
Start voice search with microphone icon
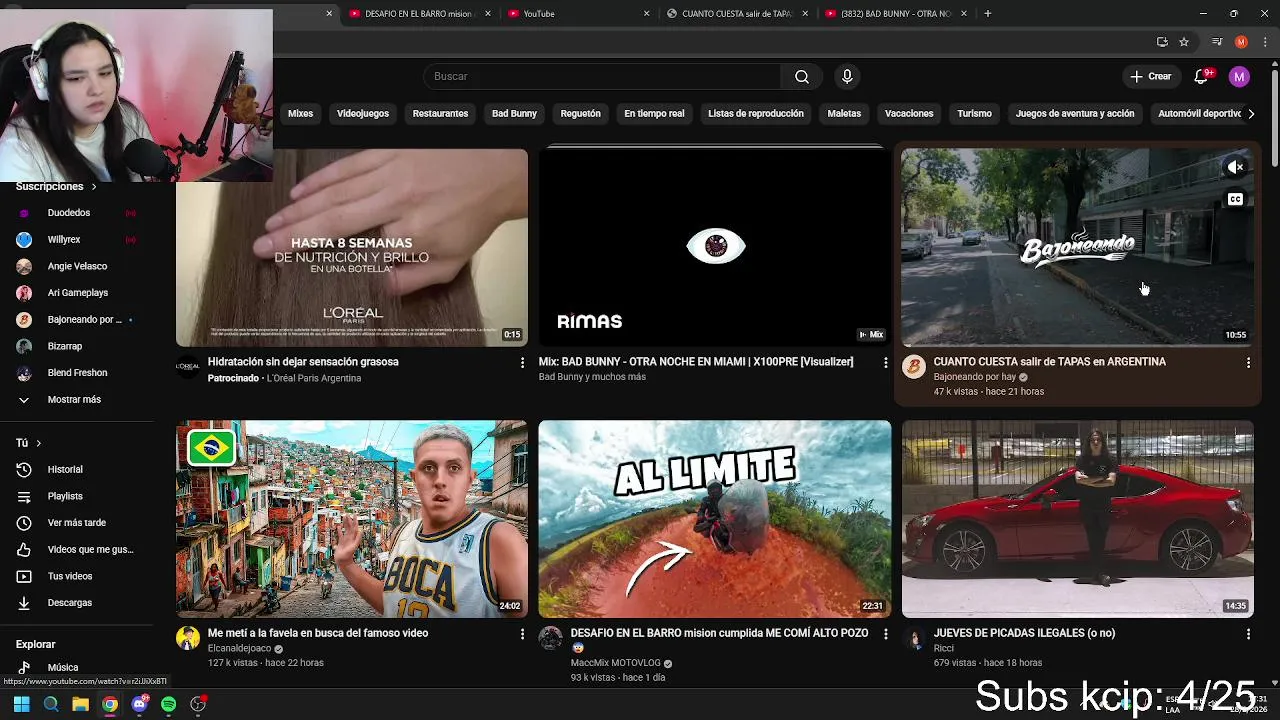tap(847, 76)
